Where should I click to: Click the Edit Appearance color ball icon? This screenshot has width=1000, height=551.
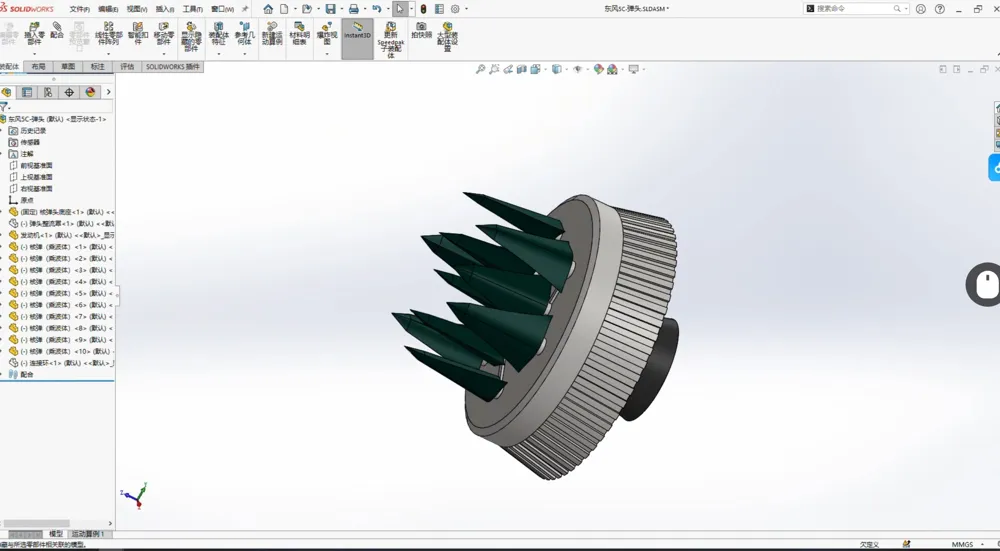(598, 70)
